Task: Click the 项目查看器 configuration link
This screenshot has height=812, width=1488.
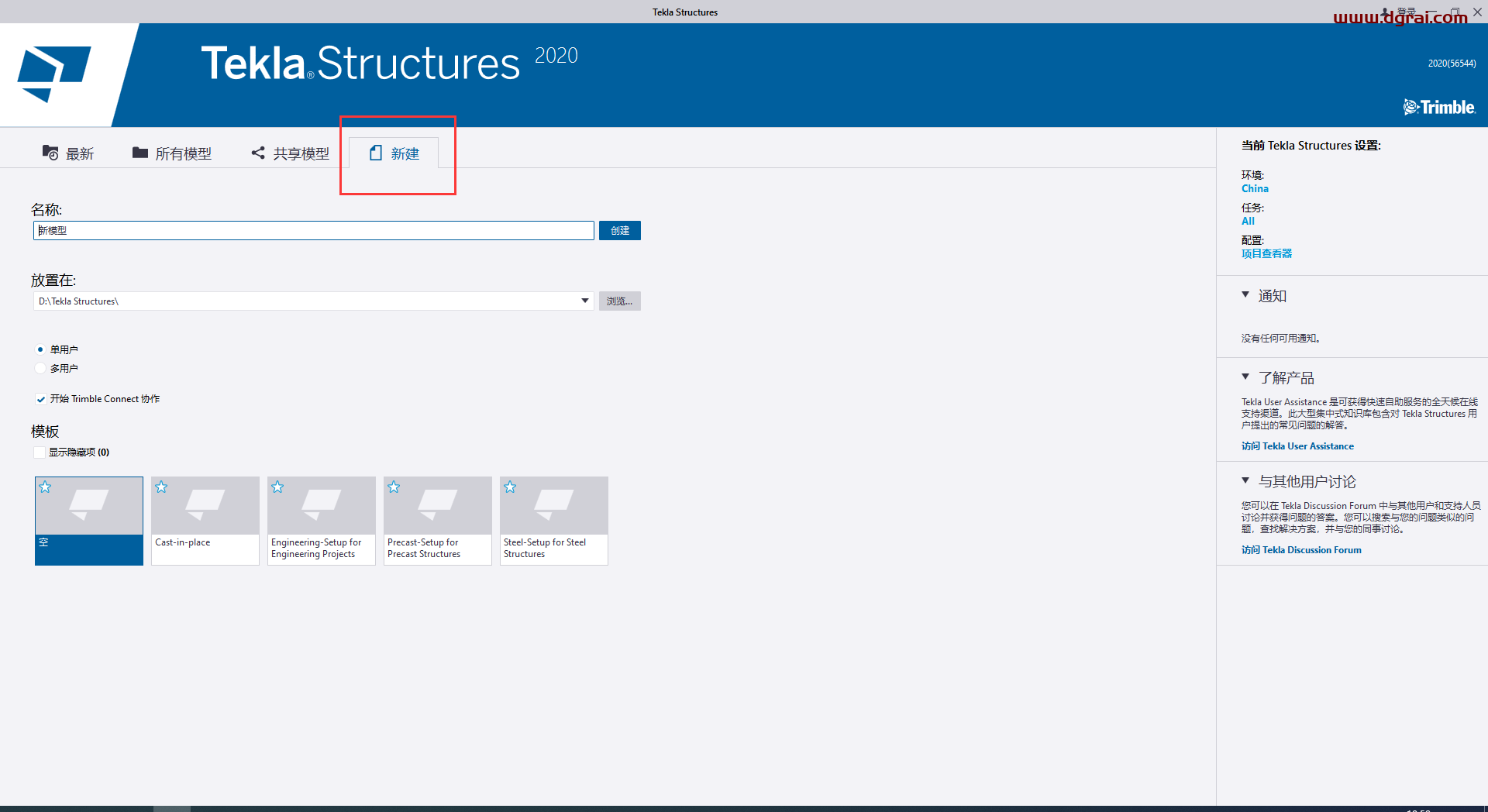Action: (1266, 253)
